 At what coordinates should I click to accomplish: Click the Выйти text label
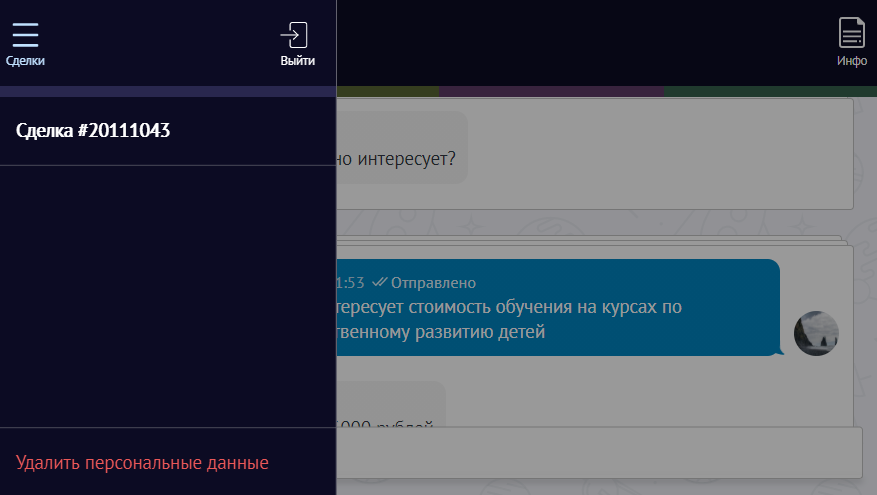[x=297, y=61]
